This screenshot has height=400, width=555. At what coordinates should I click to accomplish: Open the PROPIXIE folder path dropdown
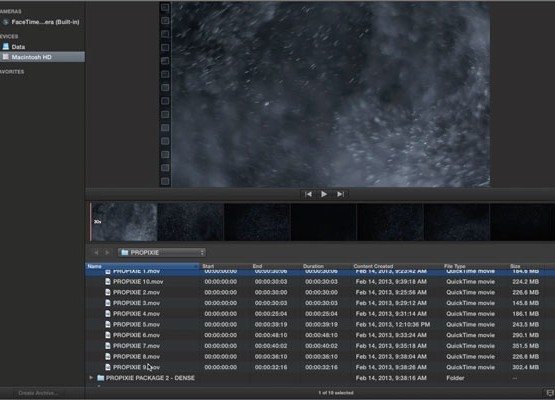coord(162,252)
